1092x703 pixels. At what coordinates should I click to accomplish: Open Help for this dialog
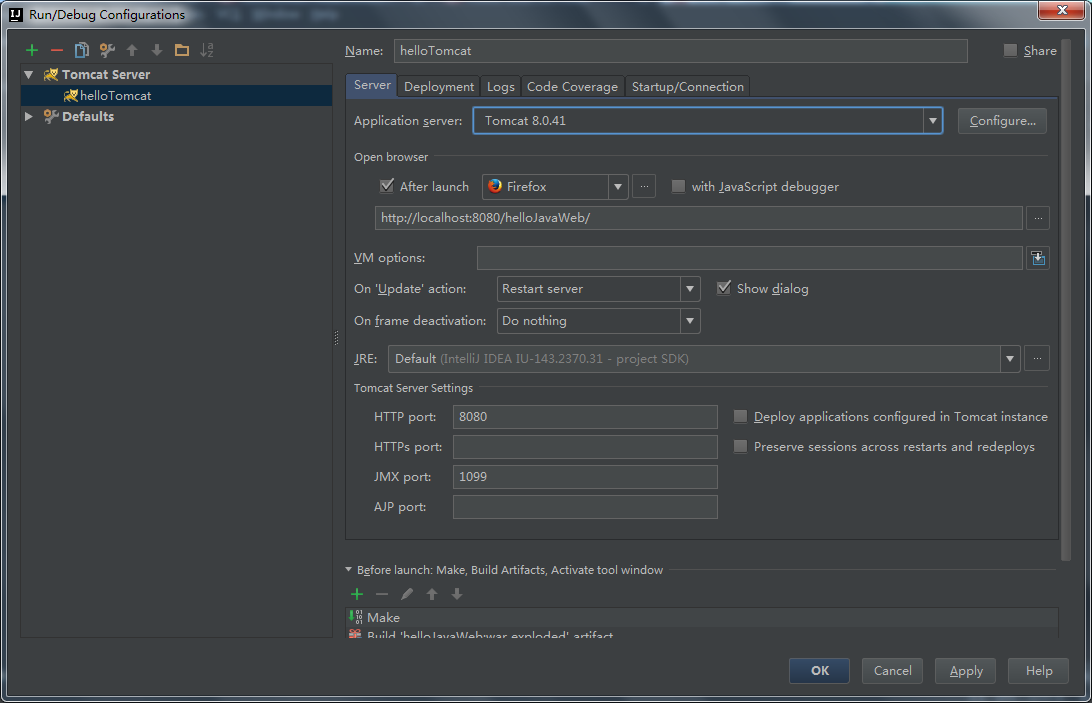pyautogui.click(x=1038, y=670)
